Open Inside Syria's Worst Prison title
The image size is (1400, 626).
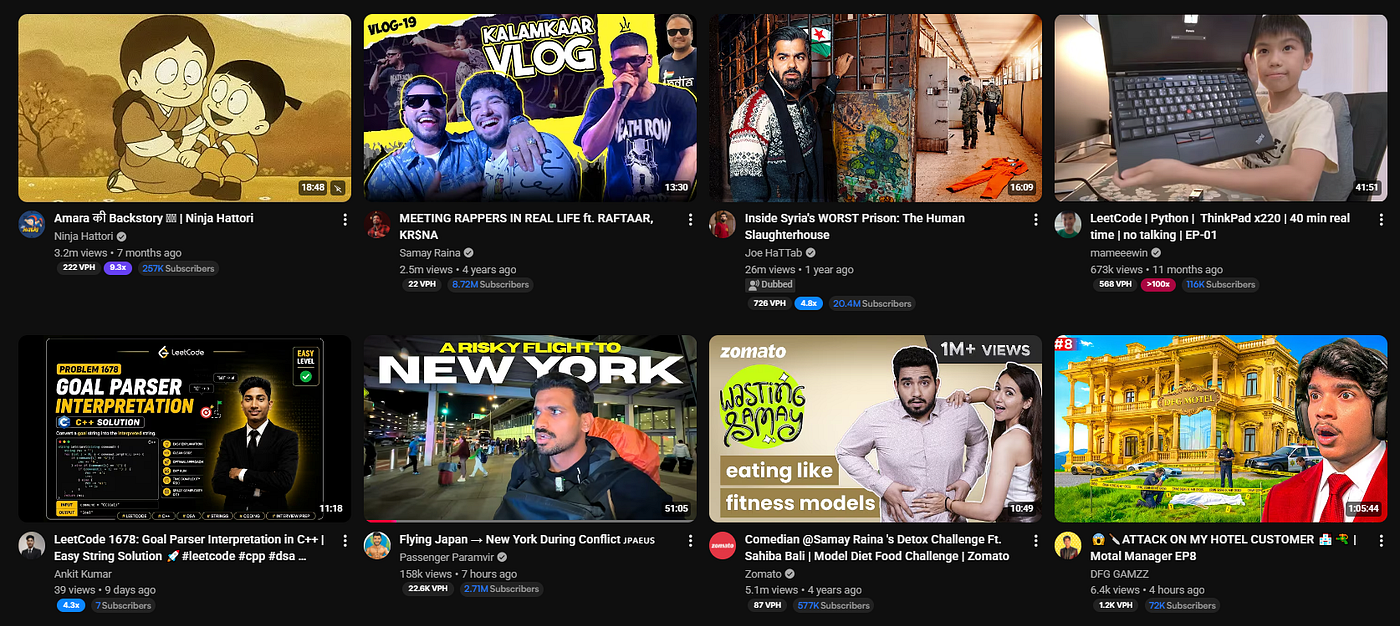coord(855,226)
